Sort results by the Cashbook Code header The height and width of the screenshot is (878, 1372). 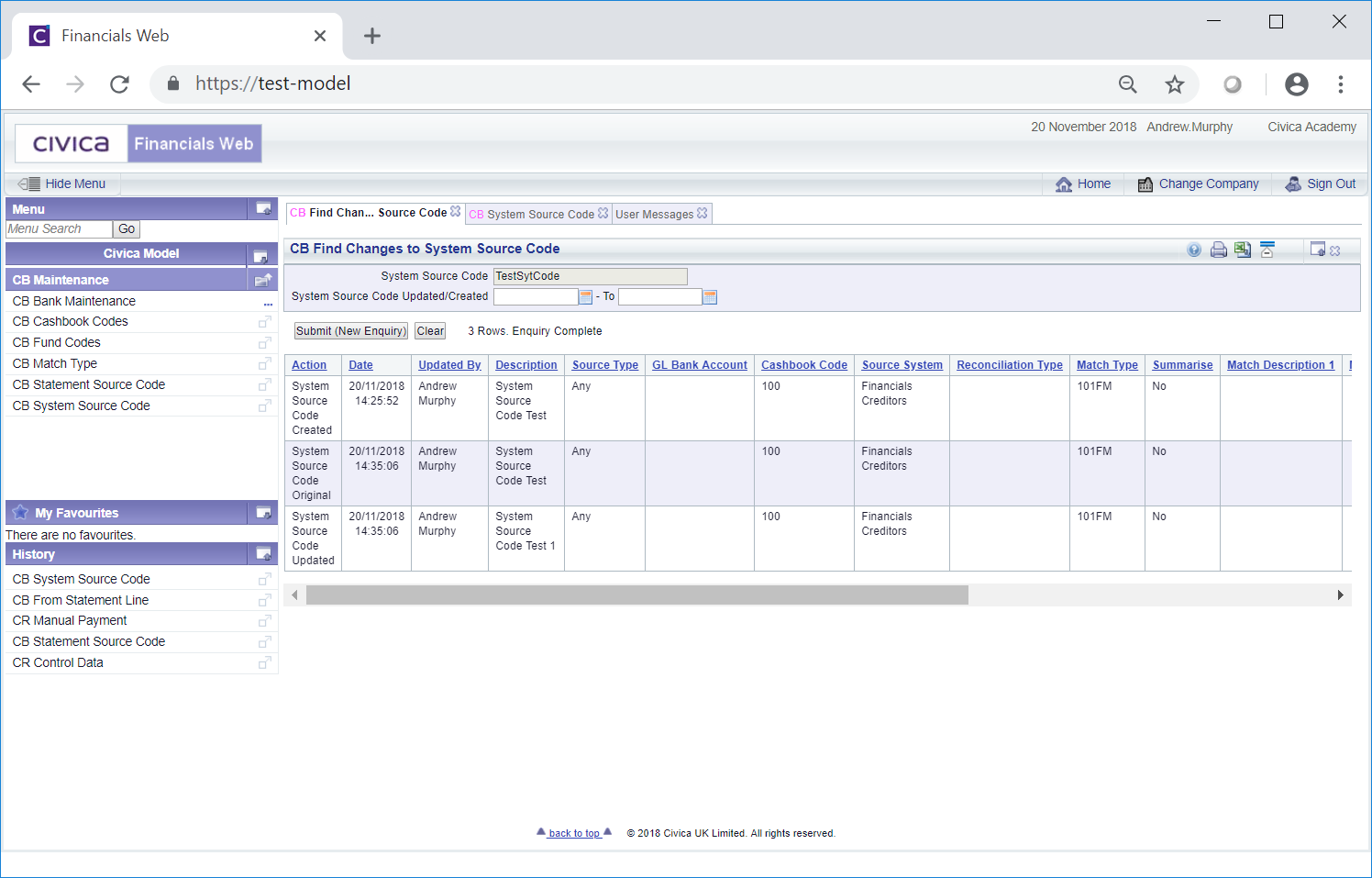(x=804, y=365)
